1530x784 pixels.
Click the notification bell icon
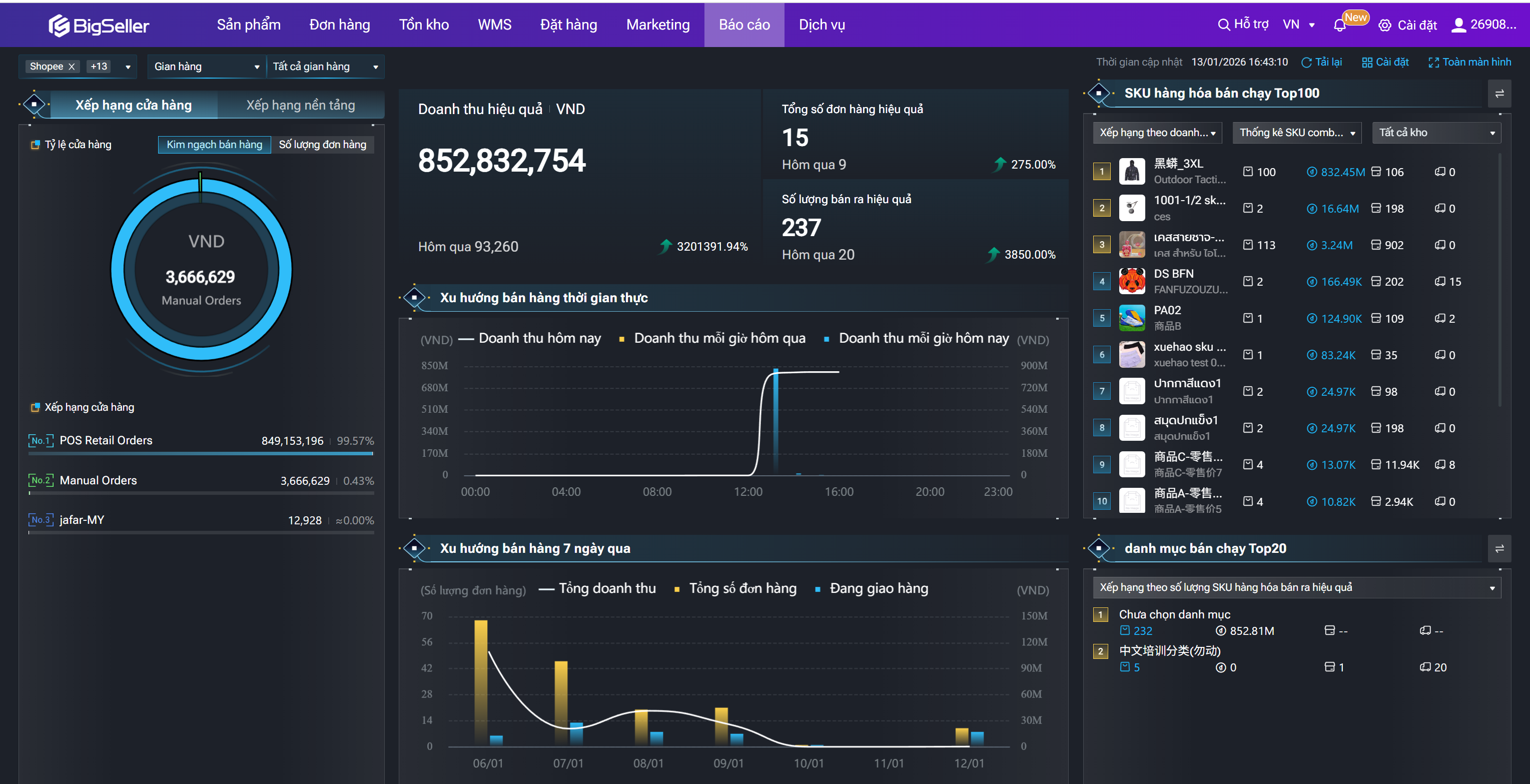pyautogui.click(x=1339, y=26)
